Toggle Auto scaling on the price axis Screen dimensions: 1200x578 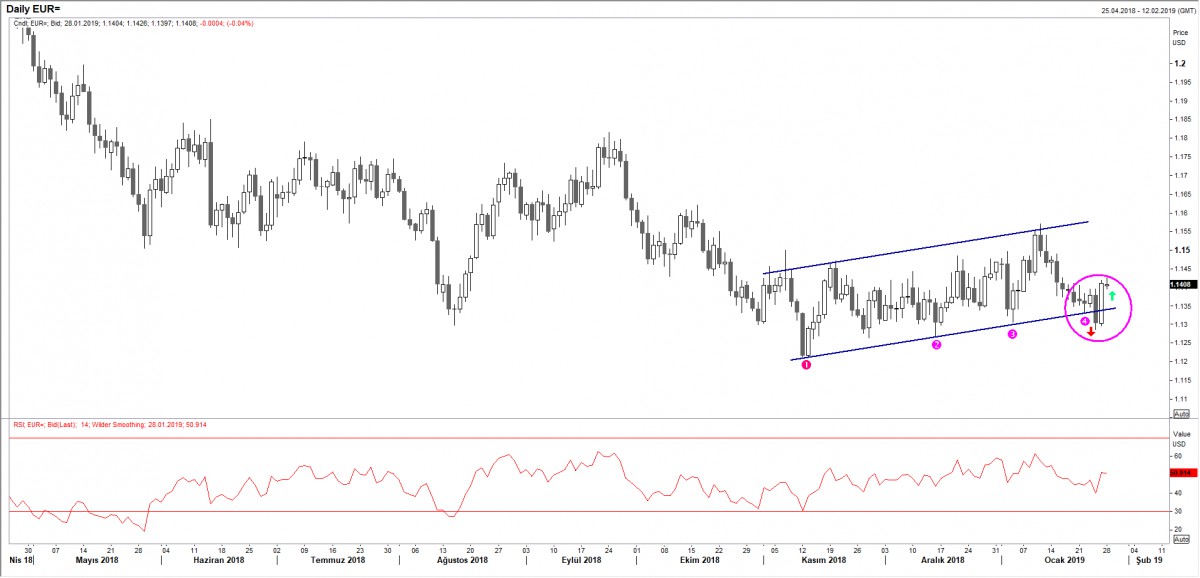[1180, 413]
